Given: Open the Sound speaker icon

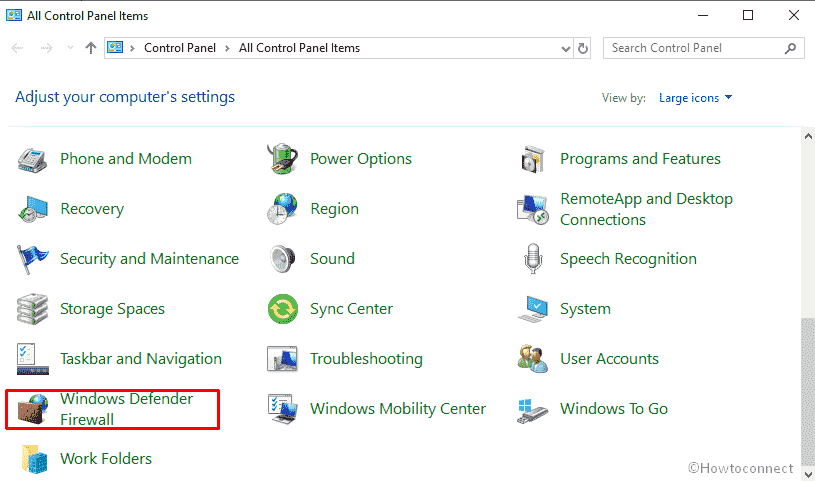Looking at the screenshot, I should [x=283, y=259].
